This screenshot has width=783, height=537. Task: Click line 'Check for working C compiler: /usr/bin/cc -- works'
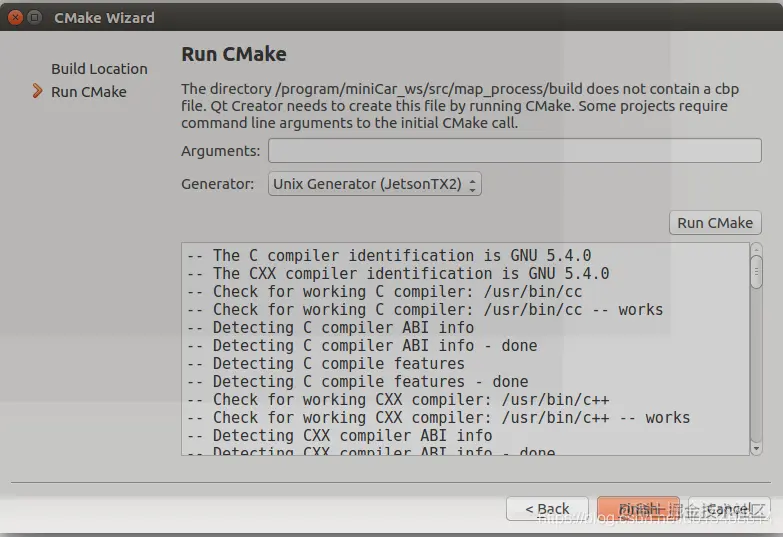click(x=425, y=310)
